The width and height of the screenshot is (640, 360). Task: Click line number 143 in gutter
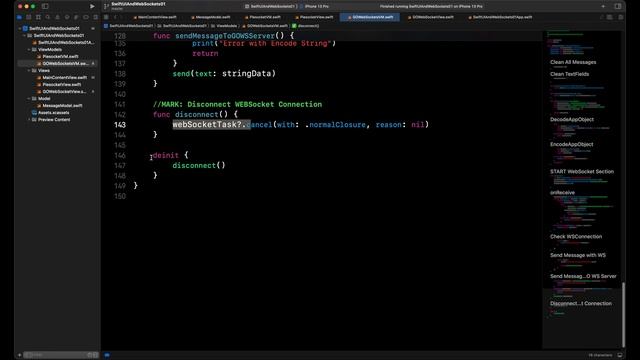click(120, 125)
